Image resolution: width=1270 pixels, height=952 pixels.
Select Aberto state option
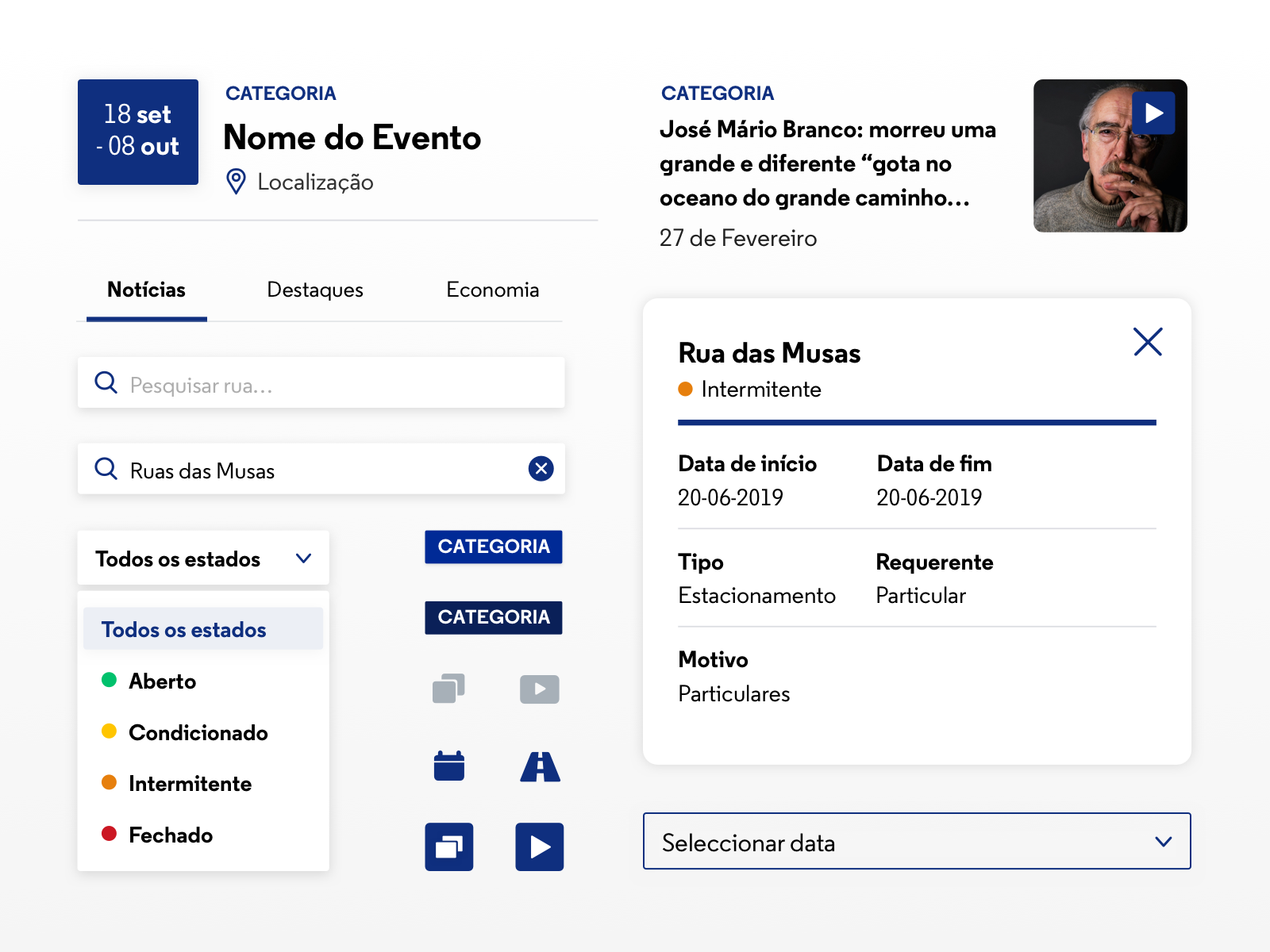click(x=163, y=681)
